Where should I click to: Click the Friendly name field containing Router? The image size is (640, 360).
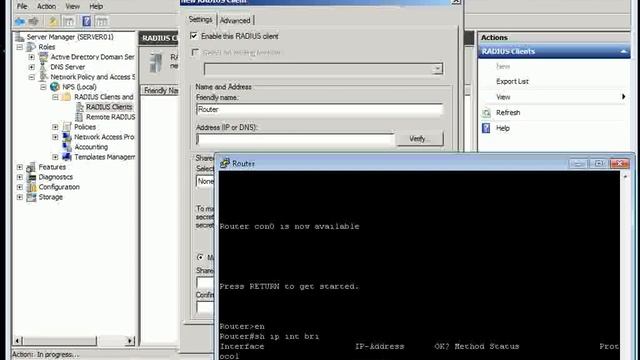[320, 109]
